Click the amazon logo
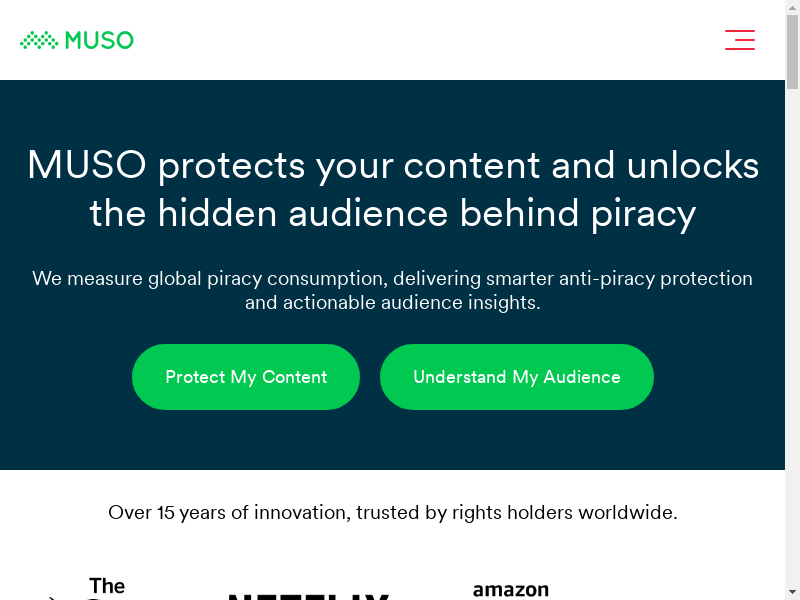 click(x=511, y=590)
